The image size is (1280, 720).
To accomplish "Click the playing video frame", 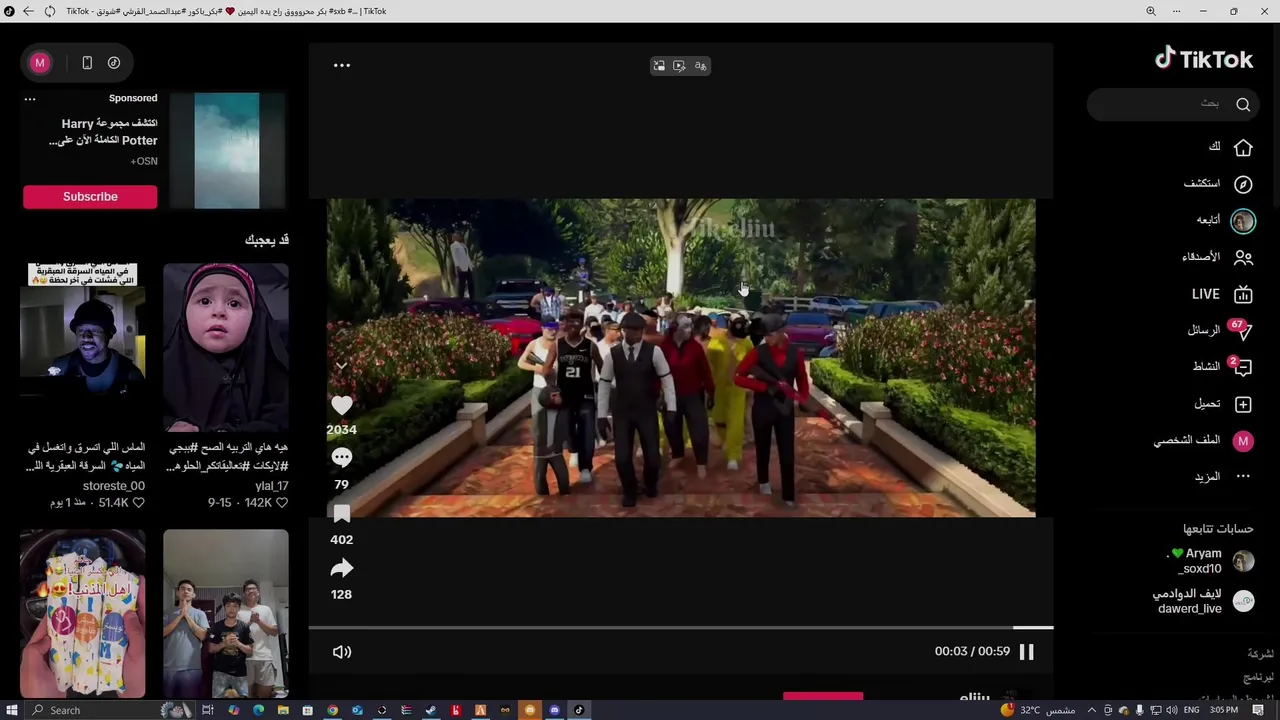I will coord(681,357).
